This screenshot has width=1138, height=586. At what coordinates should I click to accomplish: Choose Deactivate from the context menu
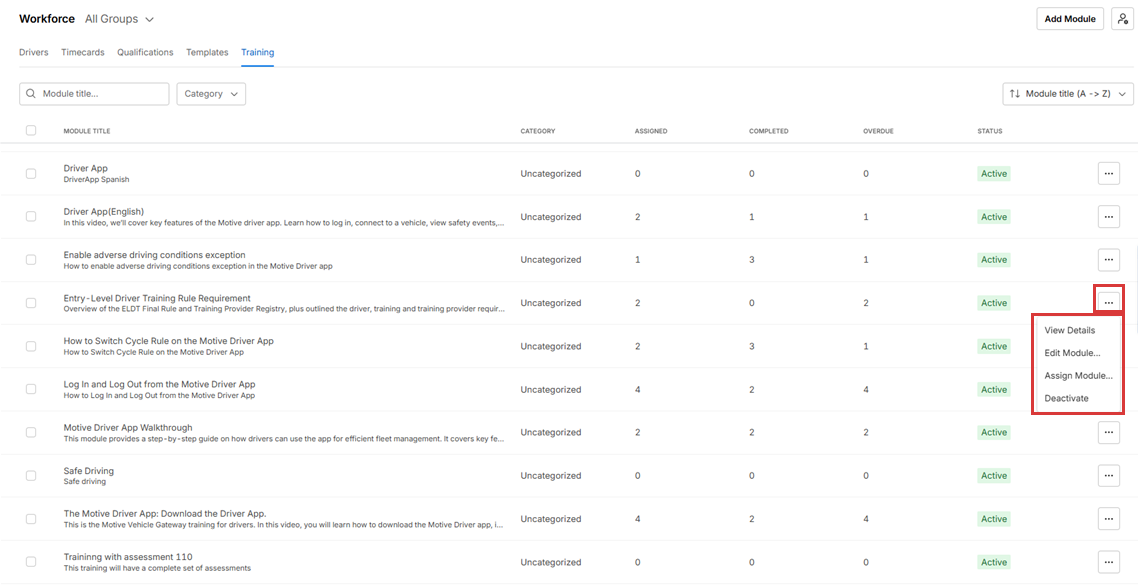coord(1066,398)
